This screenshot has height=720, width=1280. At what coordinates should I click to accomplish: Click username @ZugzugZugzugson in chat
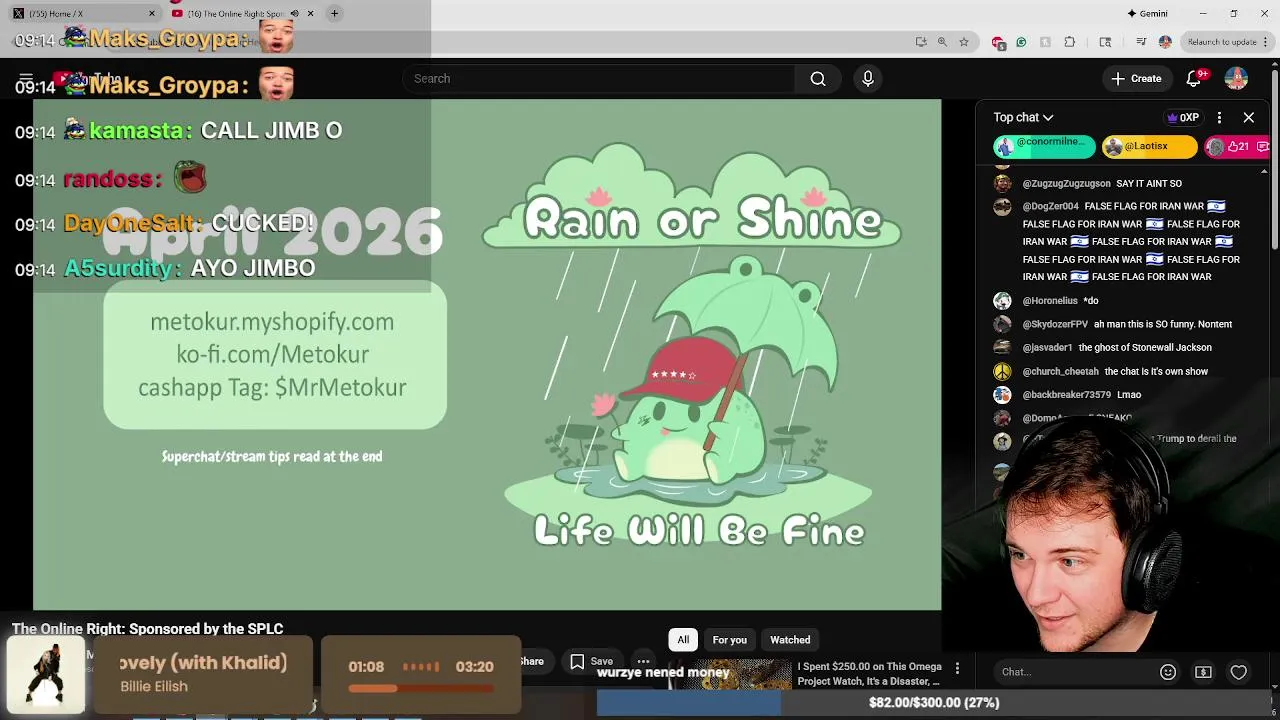coord(1066,184)
